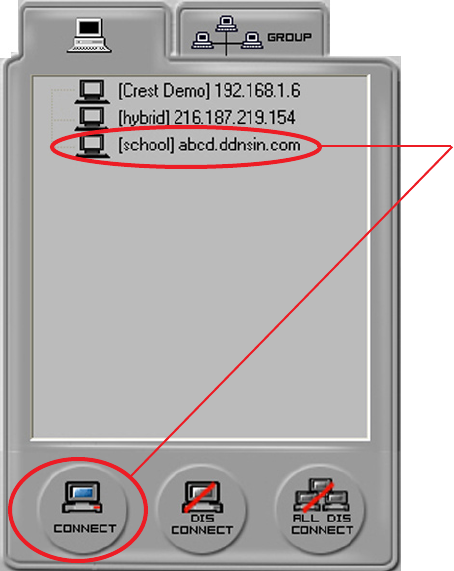The width and height of the screenshot is (454, 571).
Task: Select the [school] site name
Action: pyautogui.click(x=146, y=145)
